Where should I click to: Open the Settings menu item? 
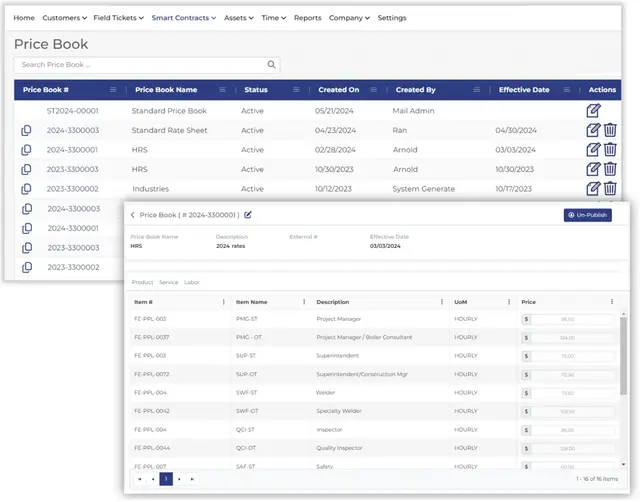(x=392, y=18)
